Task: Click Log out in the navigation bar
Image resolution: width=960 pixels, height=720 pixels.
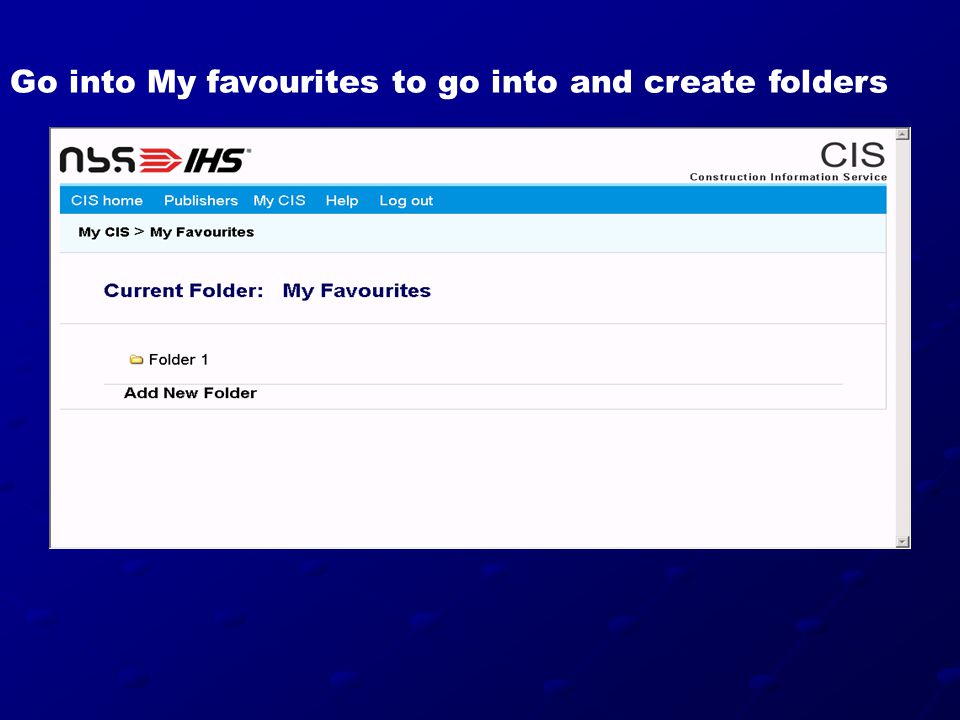Action: coord(406,200)
